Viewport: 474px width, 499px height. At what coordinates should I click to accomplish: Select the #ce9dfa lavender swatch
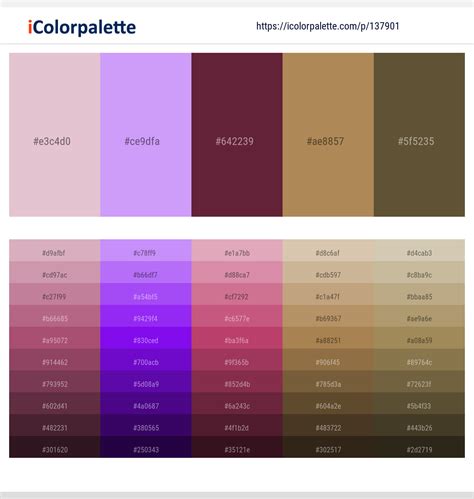[x=146, y=135]
